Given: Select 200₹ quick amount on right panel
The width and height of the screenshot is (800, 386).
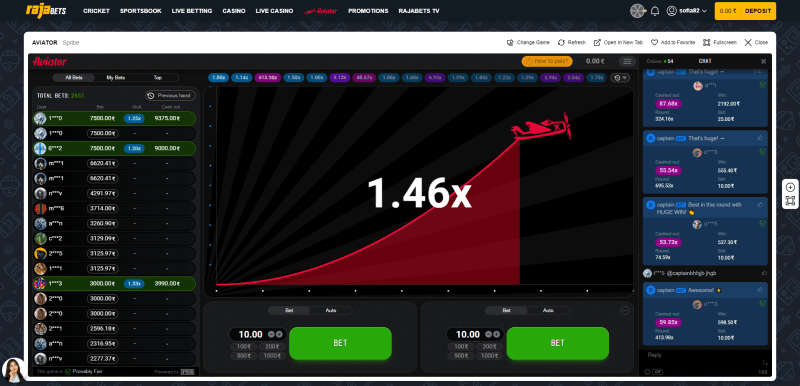Looking at the screenshot, I should click(489, 347).
